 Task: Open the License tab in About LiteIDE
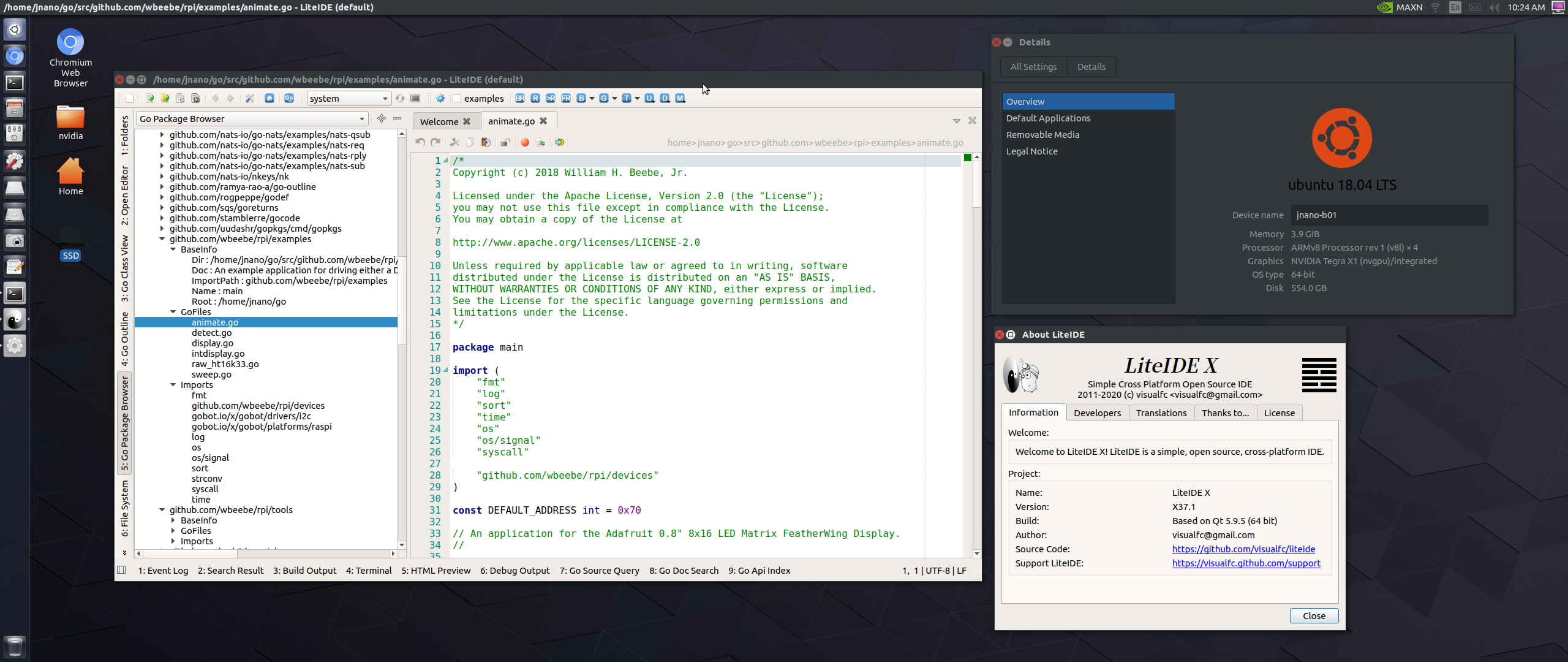coord(1280,413)
